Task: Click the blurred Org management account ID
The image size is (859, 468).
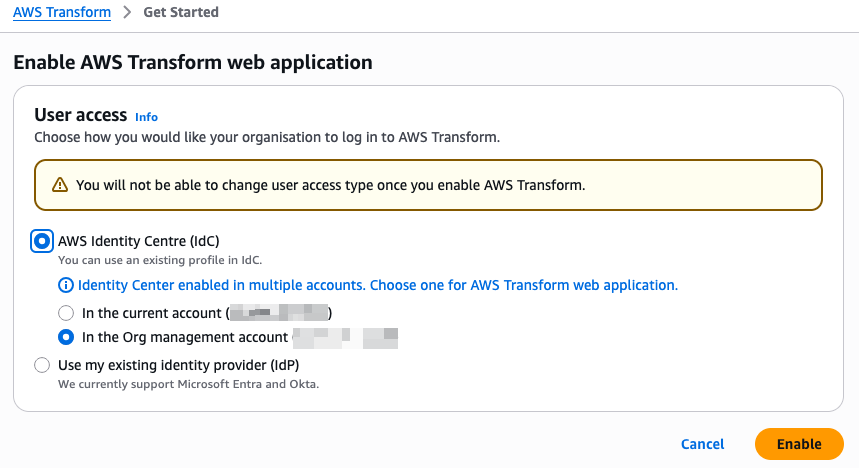Action: coord(345,337)
